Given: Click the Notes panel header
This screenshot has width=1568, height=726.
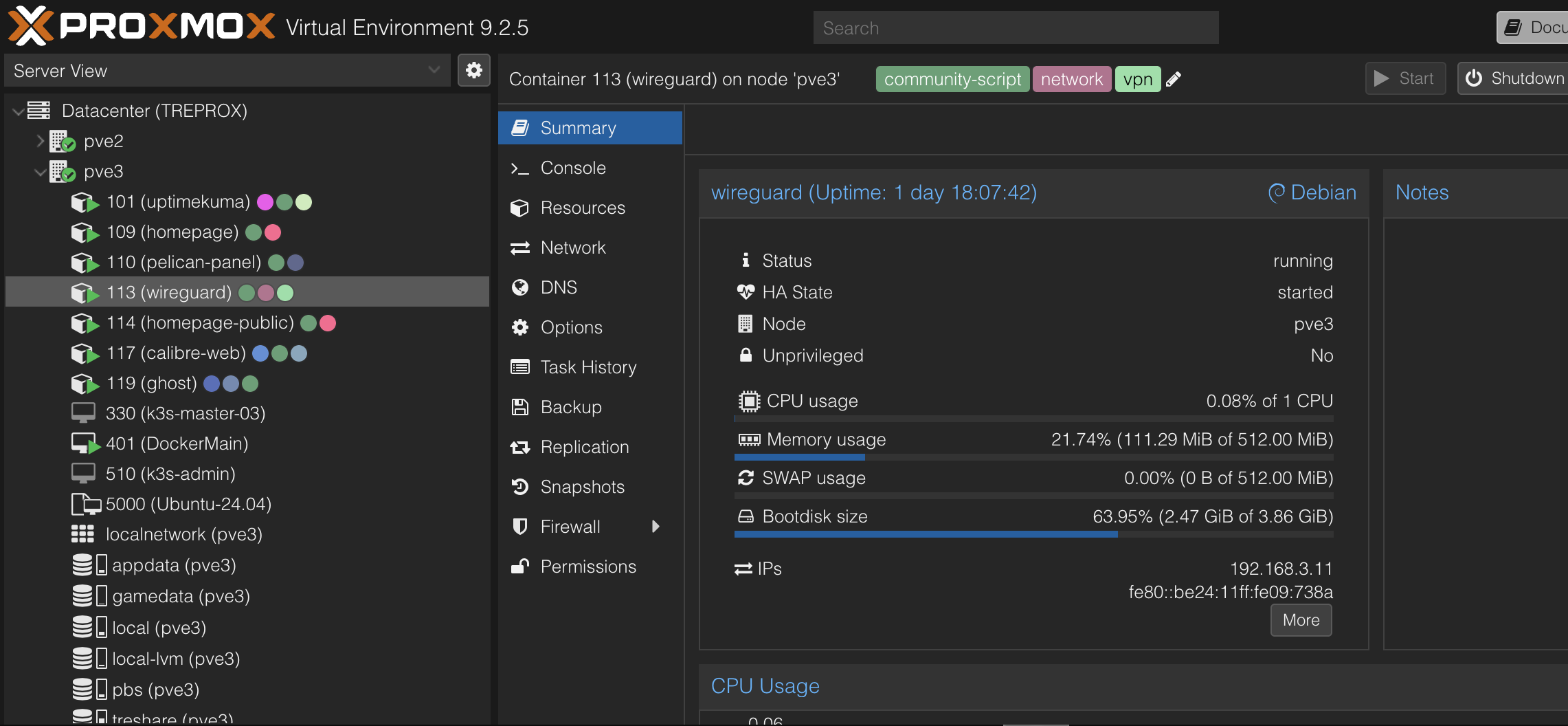Looking at the screenshot, I should 1475,192.
